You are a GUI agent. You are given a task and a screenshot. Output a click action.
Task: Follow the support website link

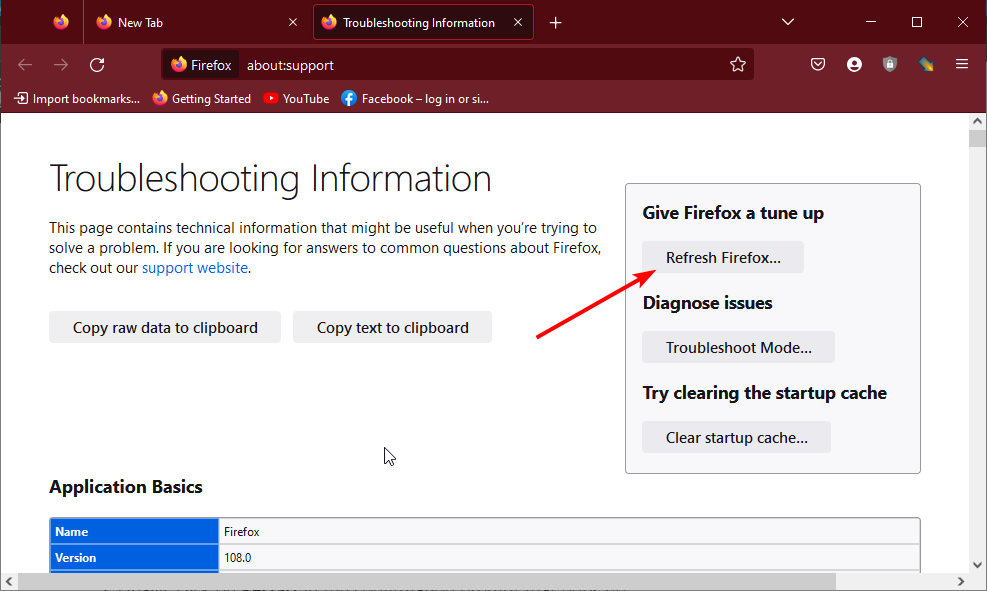(x=195, y=268)
